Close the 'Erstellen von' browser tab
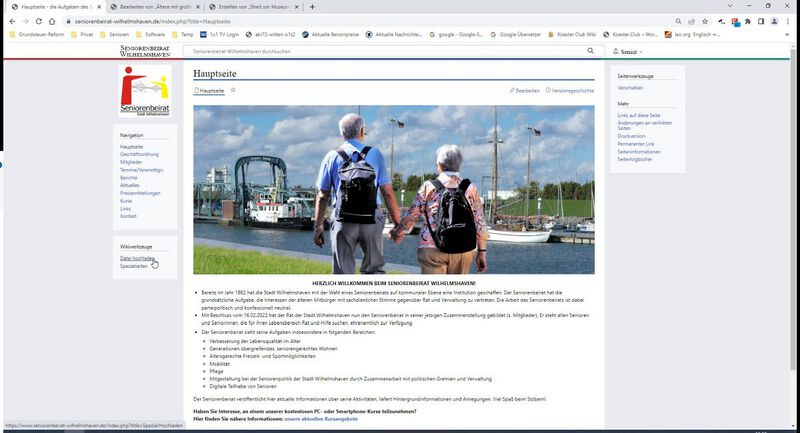Viewport: 800px width, 433px height. (x=296, y=7)
